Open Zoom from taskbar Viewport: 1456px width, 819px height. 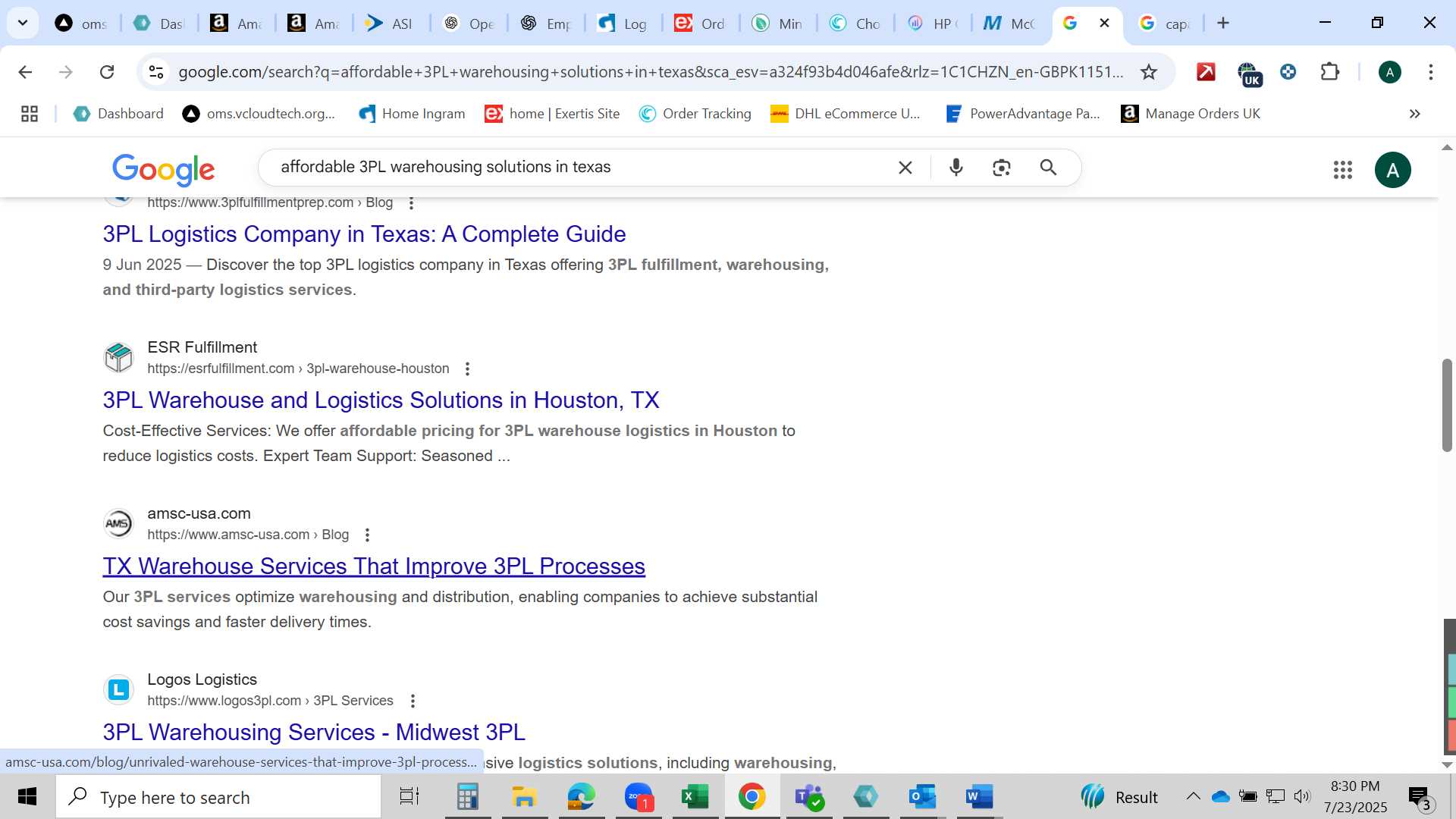[x=639, y=797]
